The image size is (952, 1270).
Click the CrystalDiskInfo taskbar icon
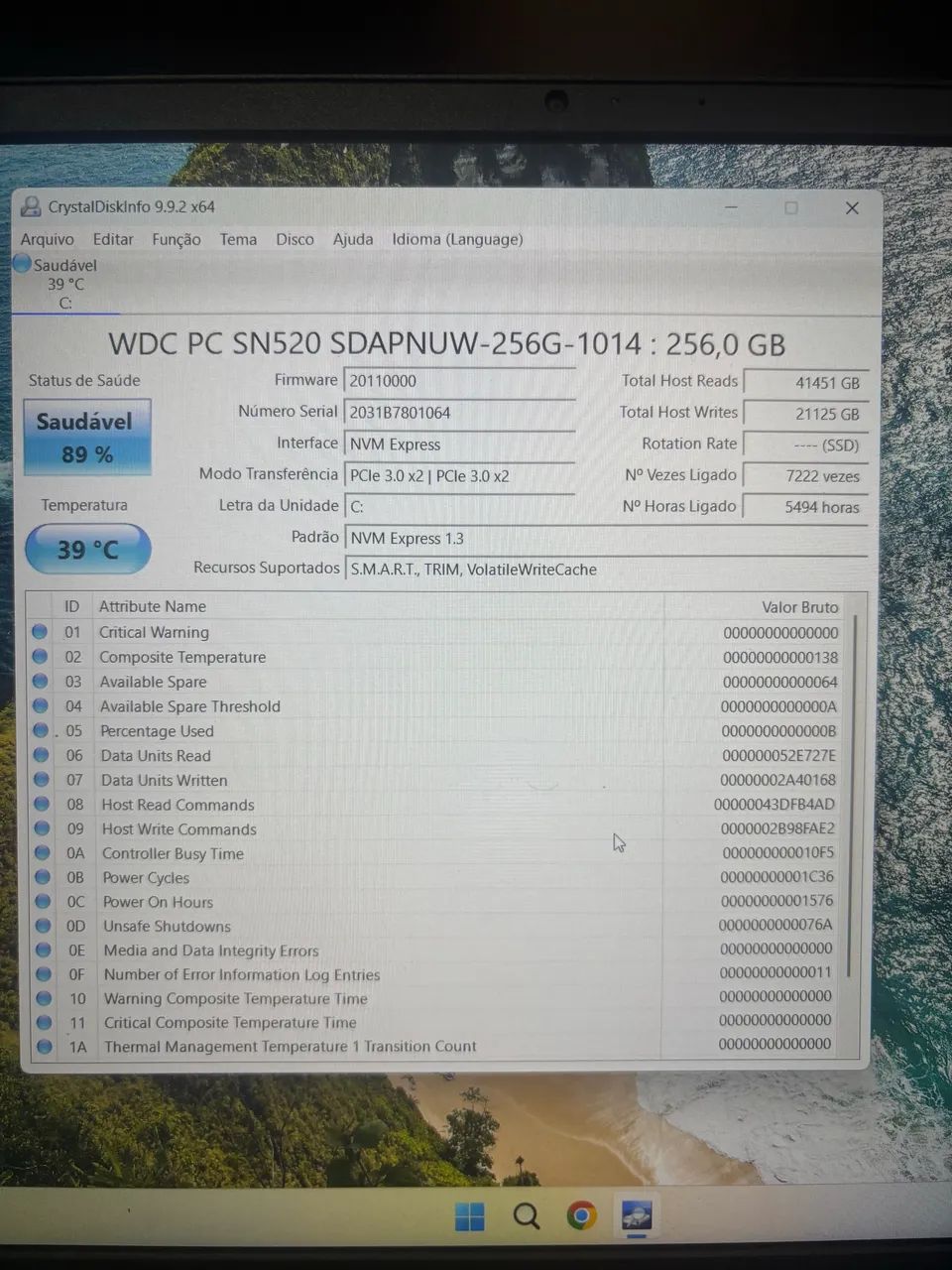point(637,1215)
